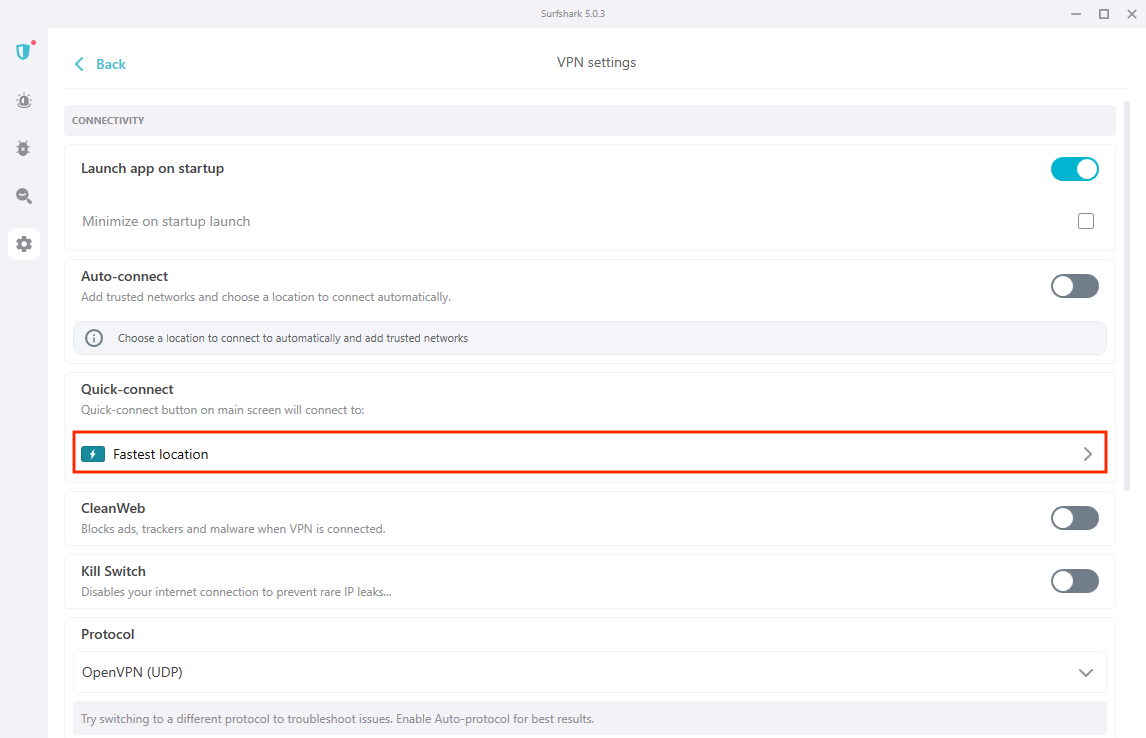Open the Search magnifier icon in sidebar
The width and height of the screenshot is (1146, 738).
[24, 196]
